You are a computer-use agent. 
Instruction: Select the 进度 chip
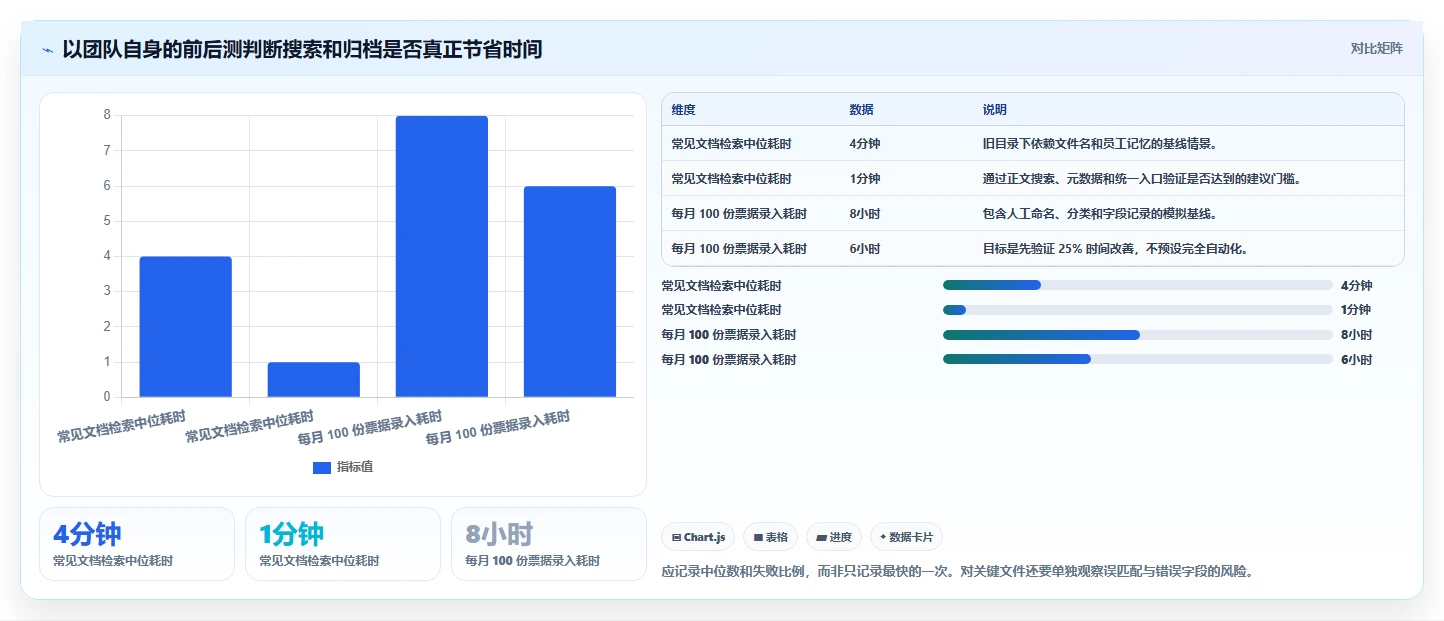point(834,537)
